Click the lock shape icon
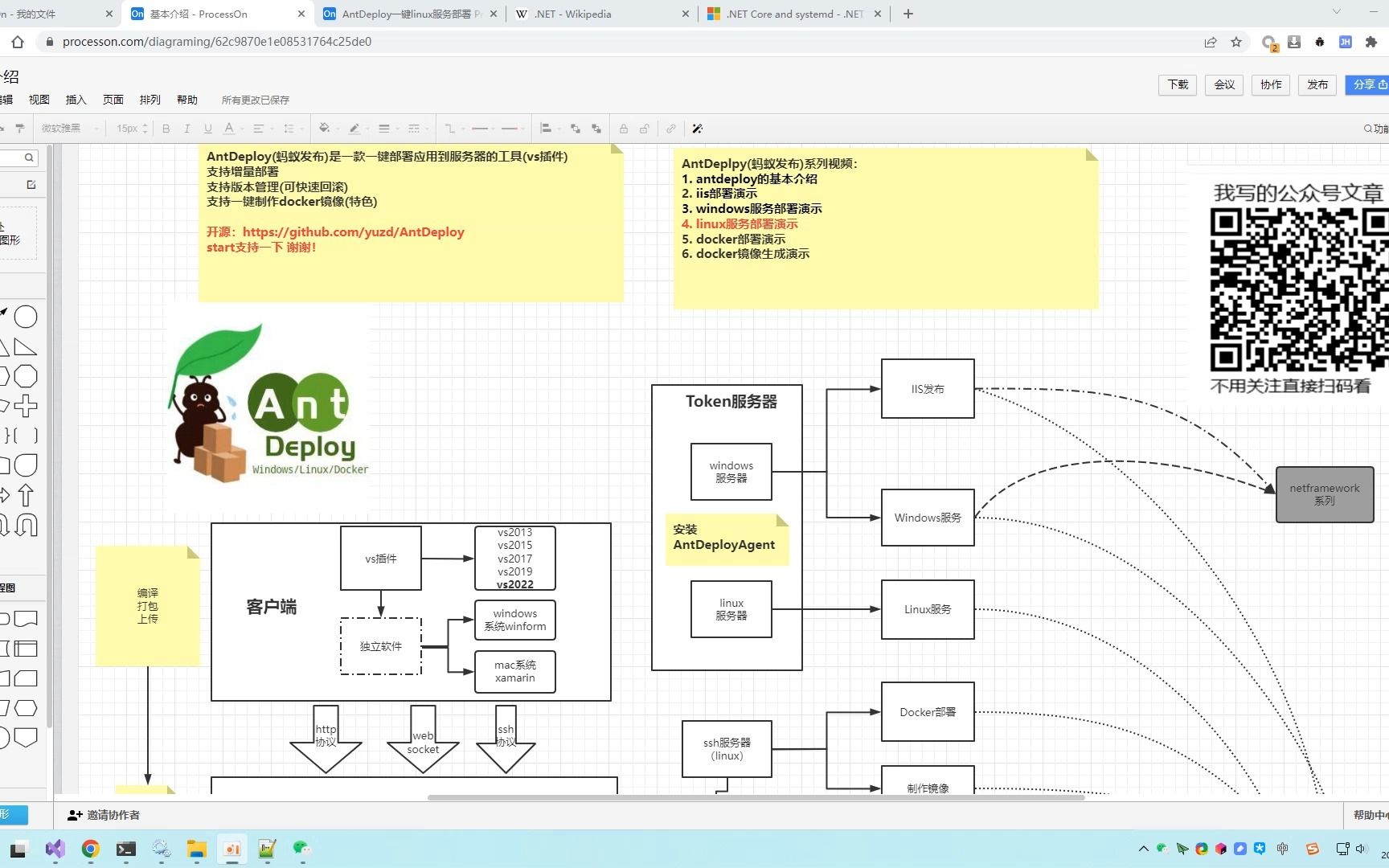This screenshot has height=868, width=1389. click(x=624, y=129)
